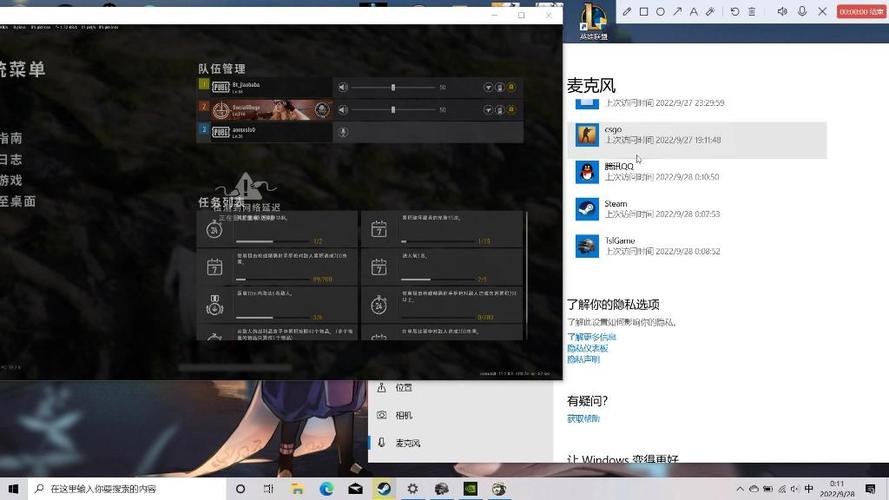Close the recorder toolbar with X
889x500 pixels.
(822, 11)
